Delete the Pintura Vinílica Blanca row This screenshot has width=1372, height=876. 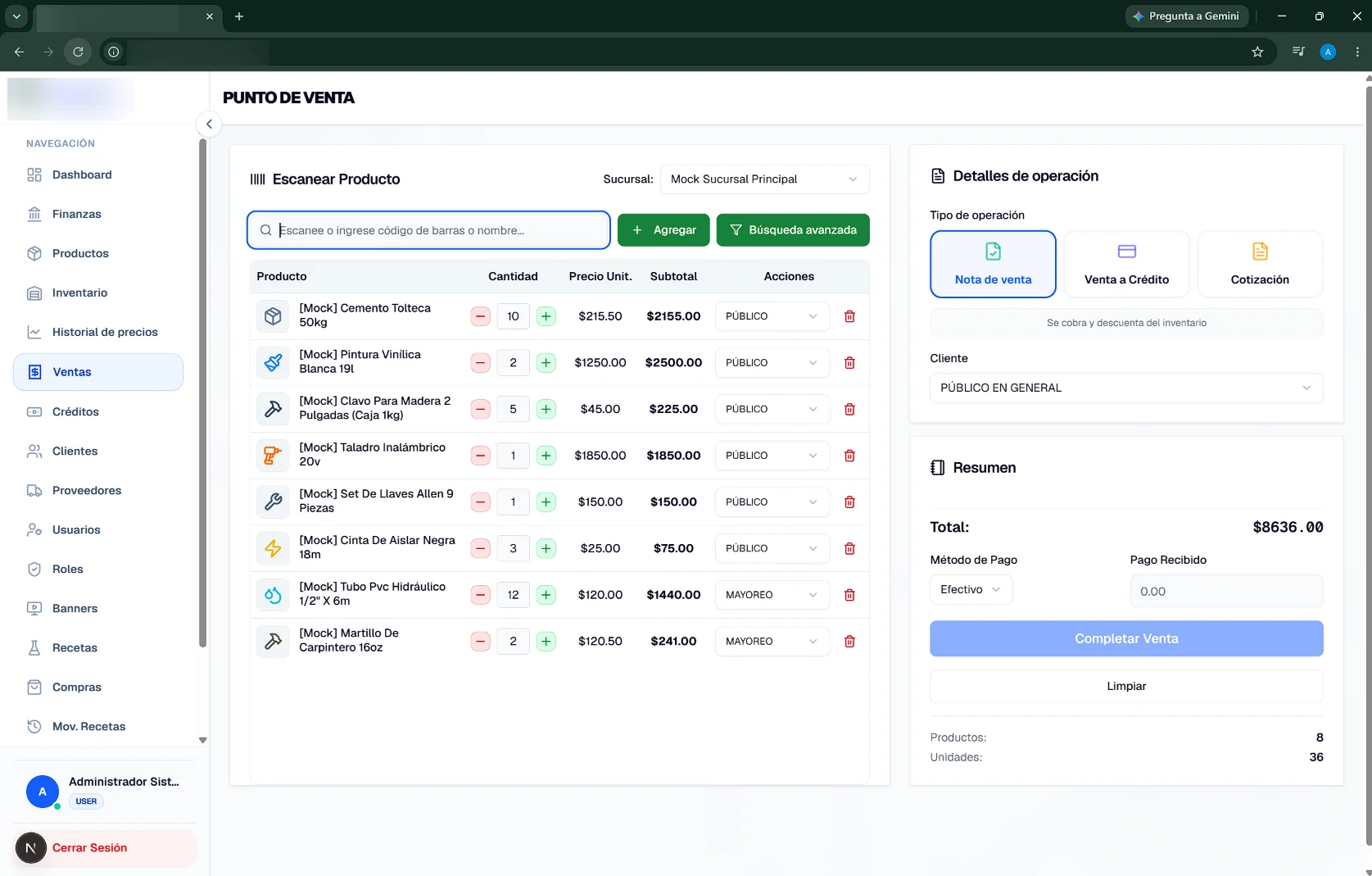[849, 363]
